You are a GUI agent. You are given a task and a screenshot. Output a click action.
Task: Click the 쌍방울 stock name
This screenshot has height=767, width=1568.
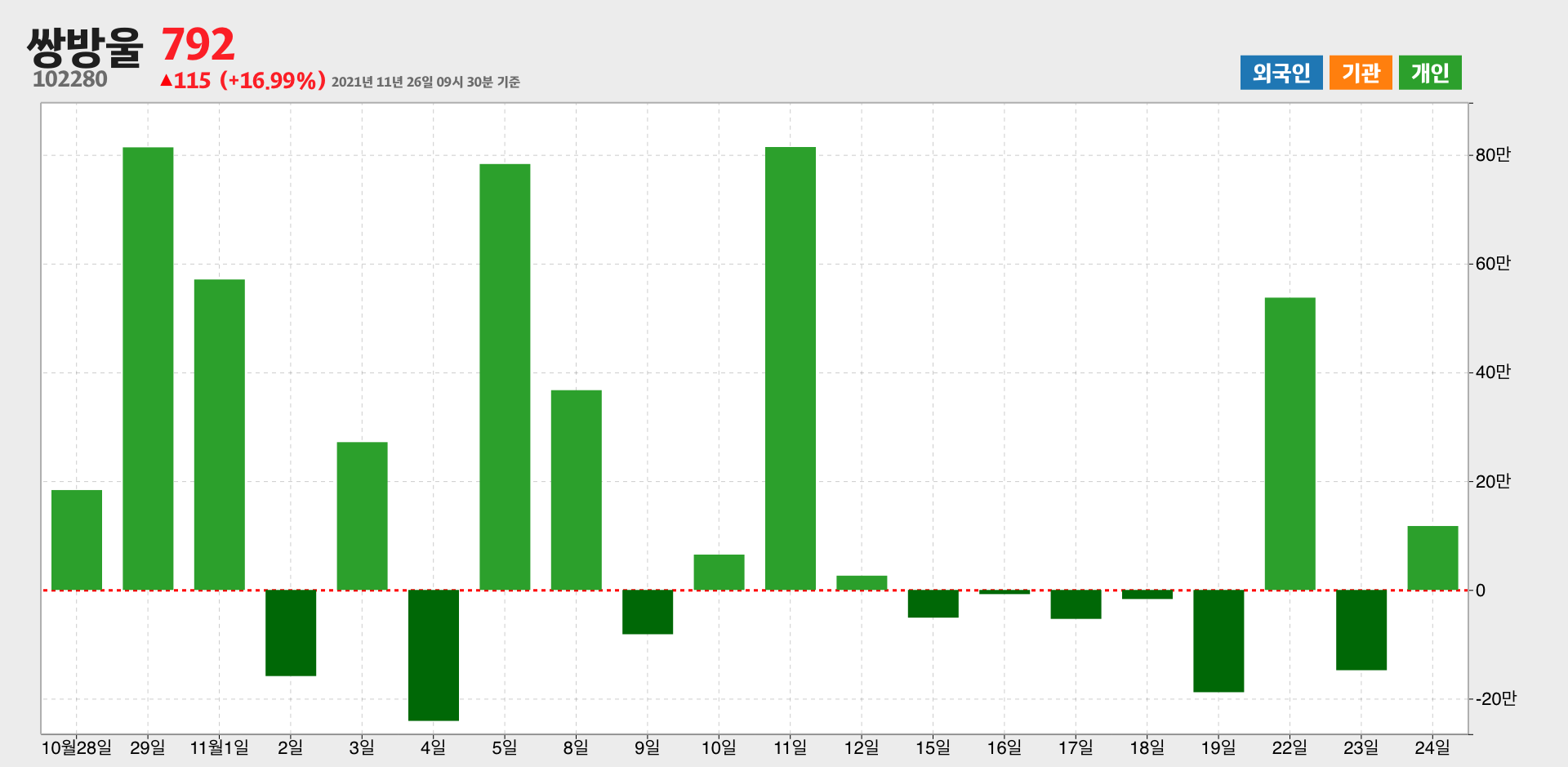[x=85, y=47]
